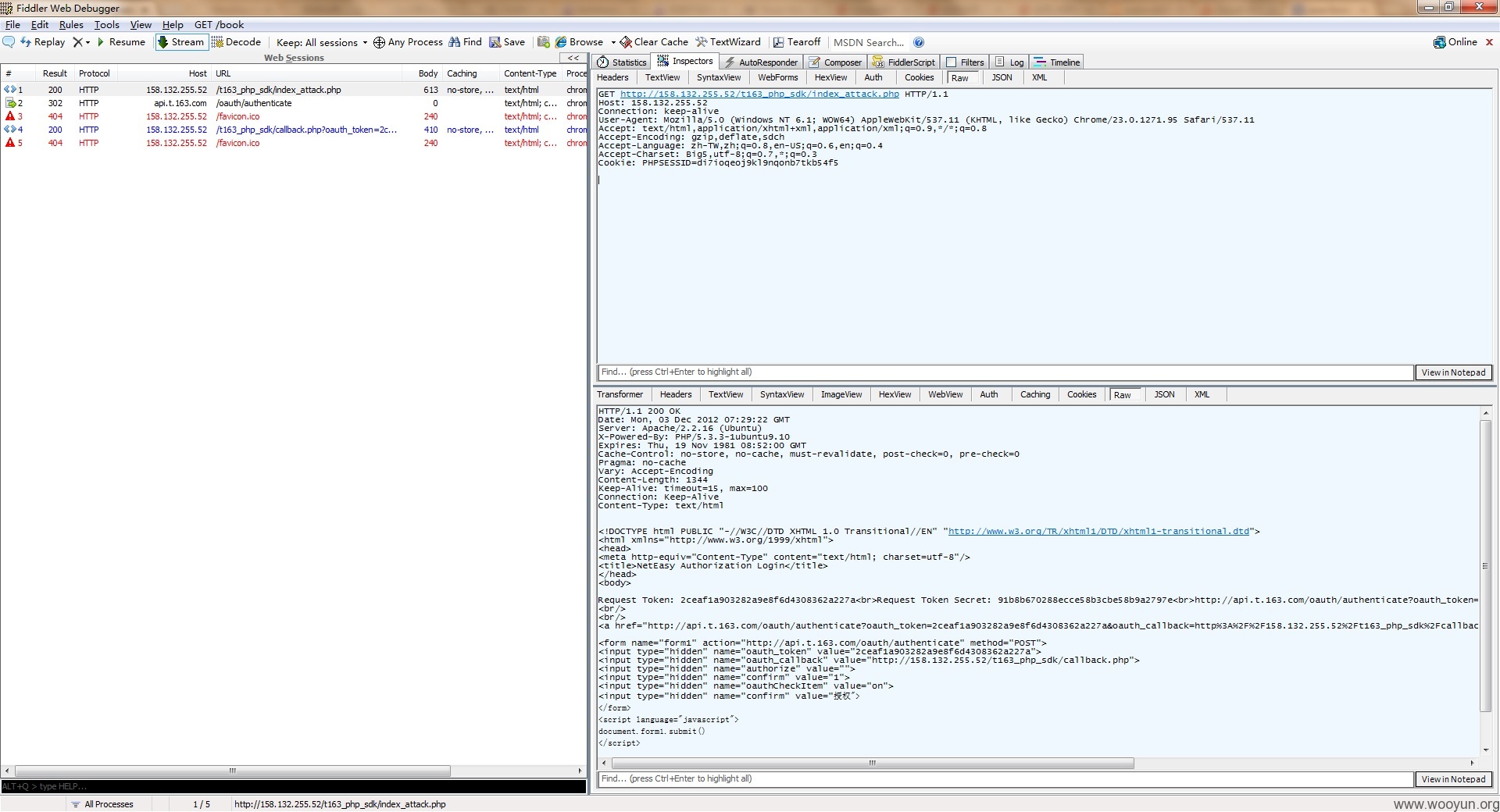Click the camera screenshot toolbar icon
The width and height of the screenshot is (1500, 812).
click(x=543, y=42)
